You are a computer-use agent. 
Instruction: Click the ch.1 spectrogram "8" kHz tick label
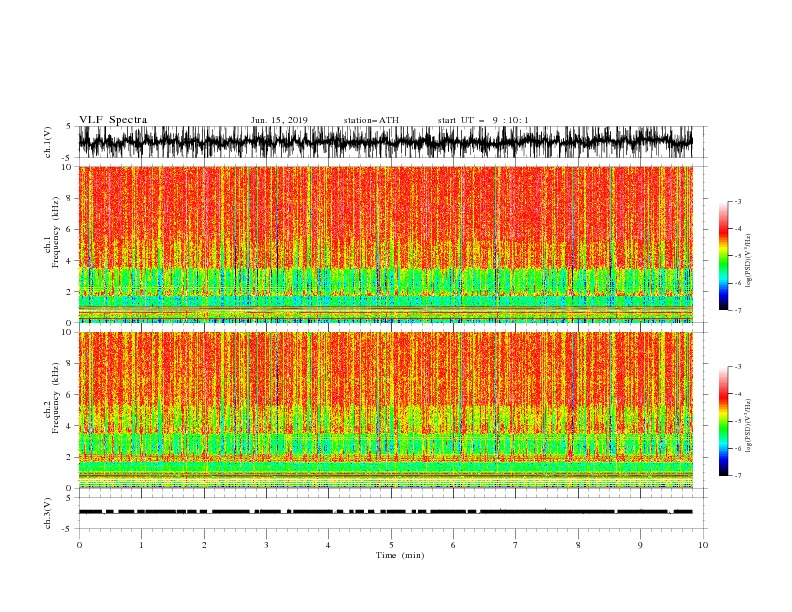click(x=69, y=198)
